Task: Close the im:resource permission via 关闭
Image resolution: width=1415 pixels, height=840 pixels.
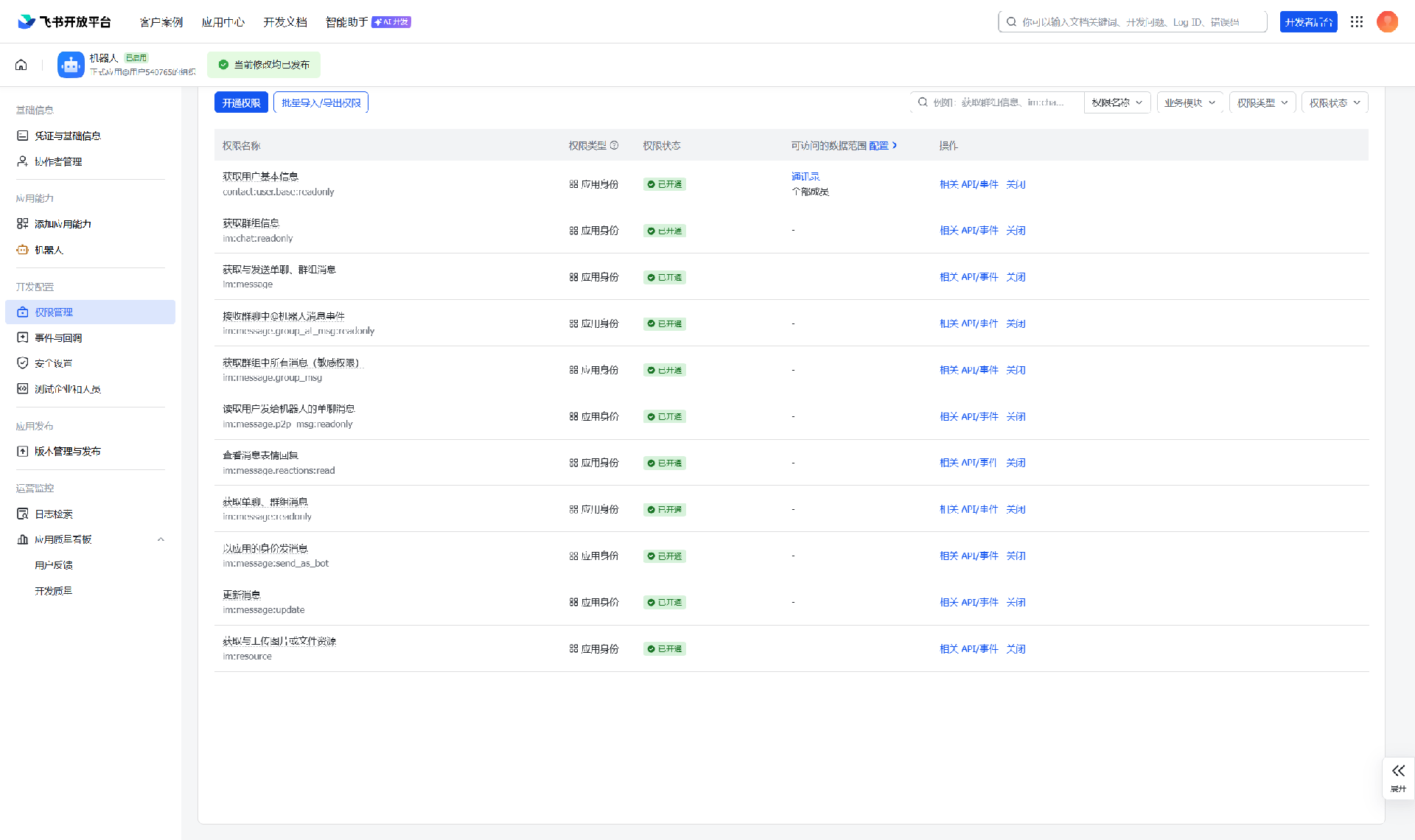Action: pos(1016,648)
